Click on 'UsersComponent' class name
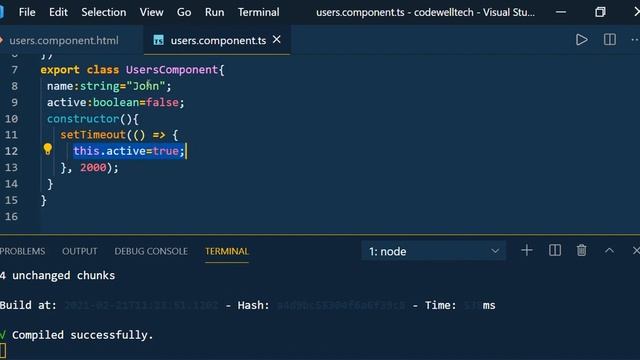 (172, 70)
